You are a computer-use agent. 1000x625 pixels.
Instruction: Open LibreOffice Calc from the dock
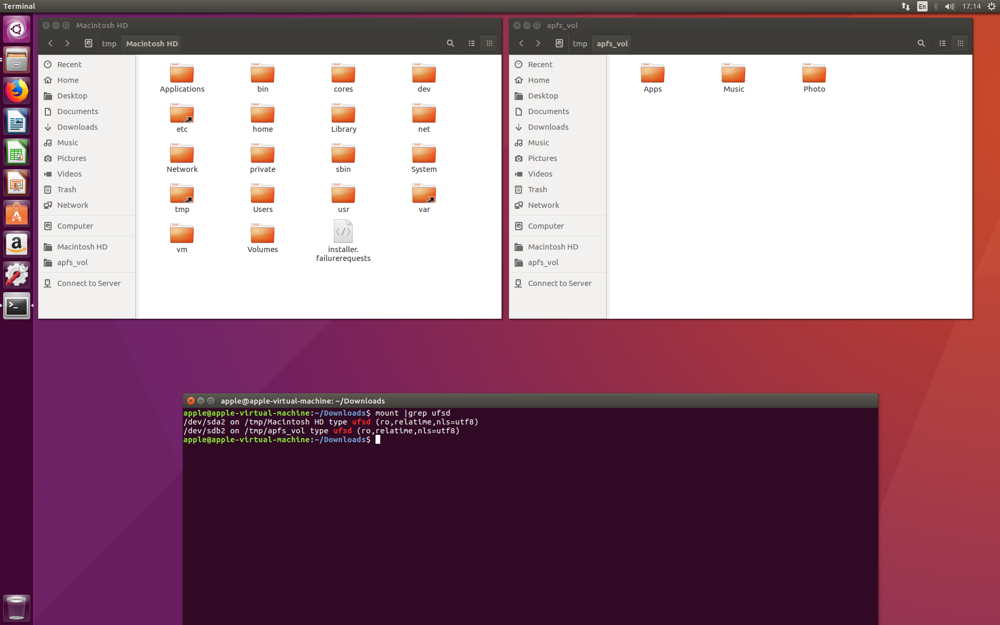(15, 152)
